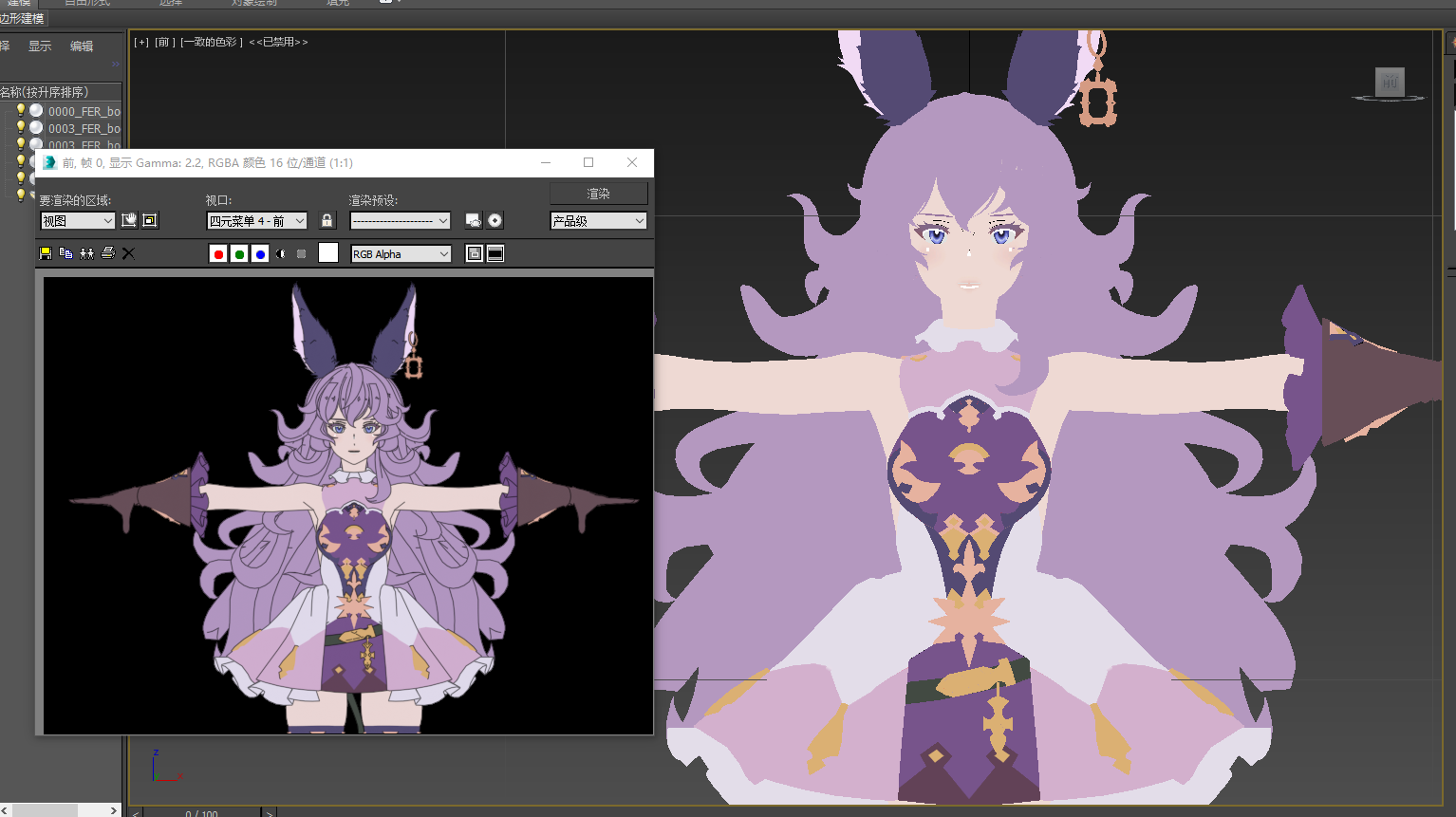Click the save rendered image icon
Viewport: 1456px width, 817px height.
click(x=45, y=253)
